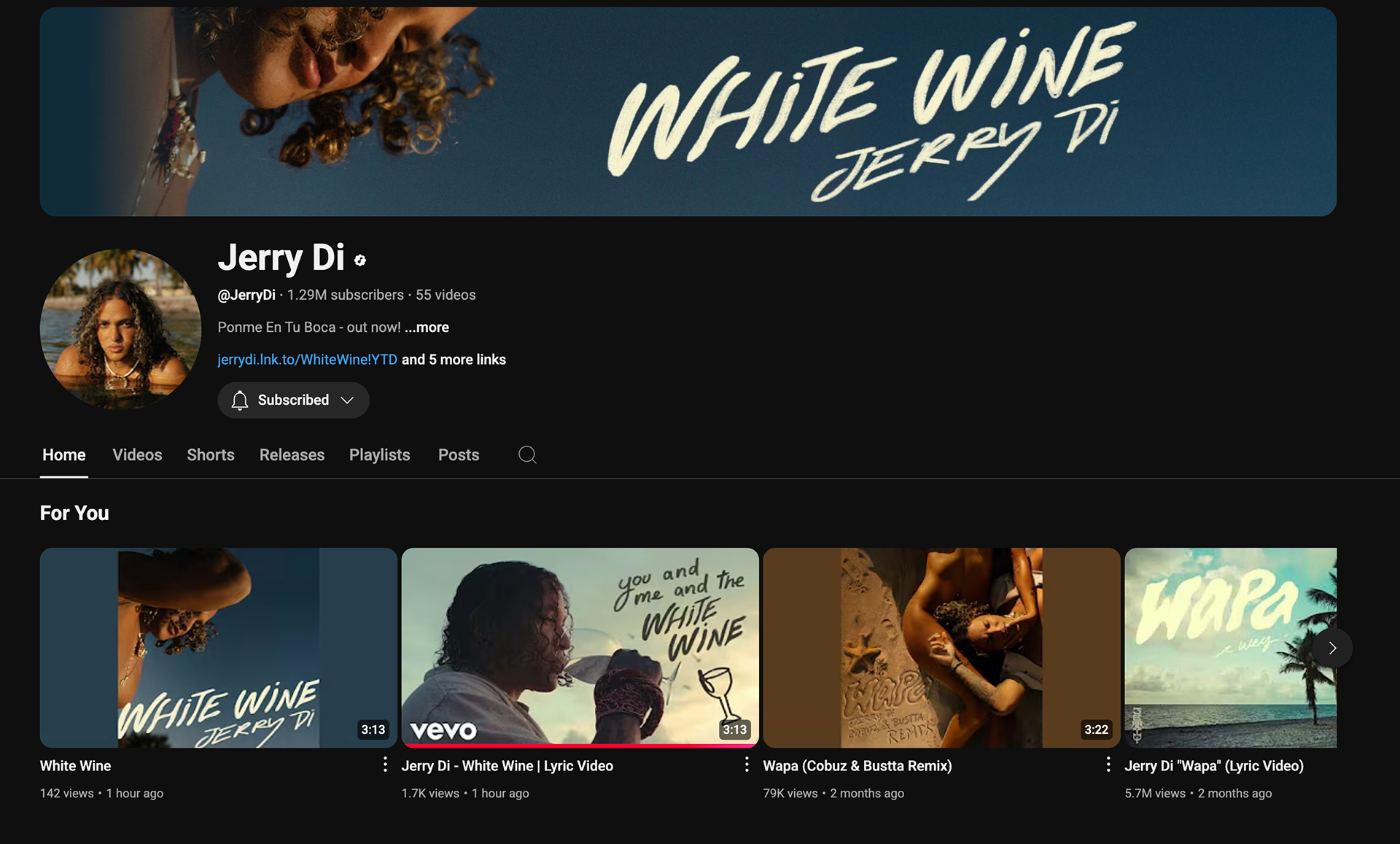The height and width of the screenshot is (844, 1400).
Task: Open Jerry Di "Wapa" (Lyric Video) title
Action: (x=1214, y=766)
